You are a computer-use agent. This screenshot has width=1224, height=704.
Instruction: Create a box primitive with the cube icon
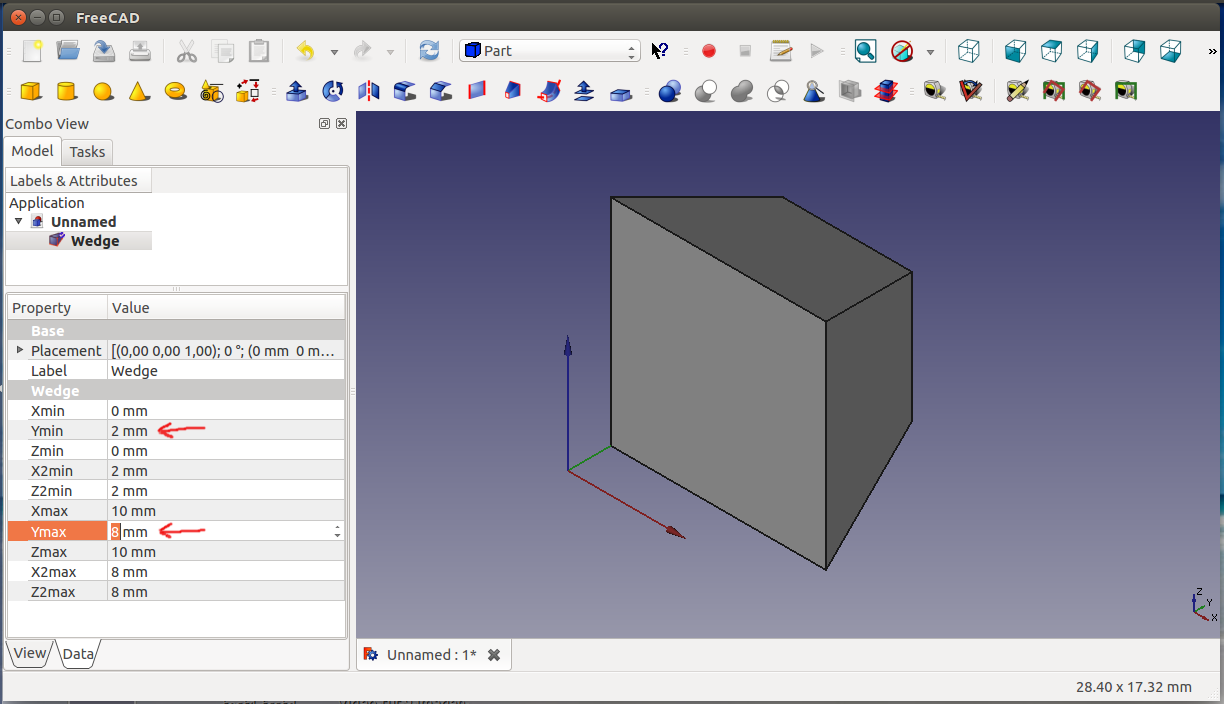[31, 91]
